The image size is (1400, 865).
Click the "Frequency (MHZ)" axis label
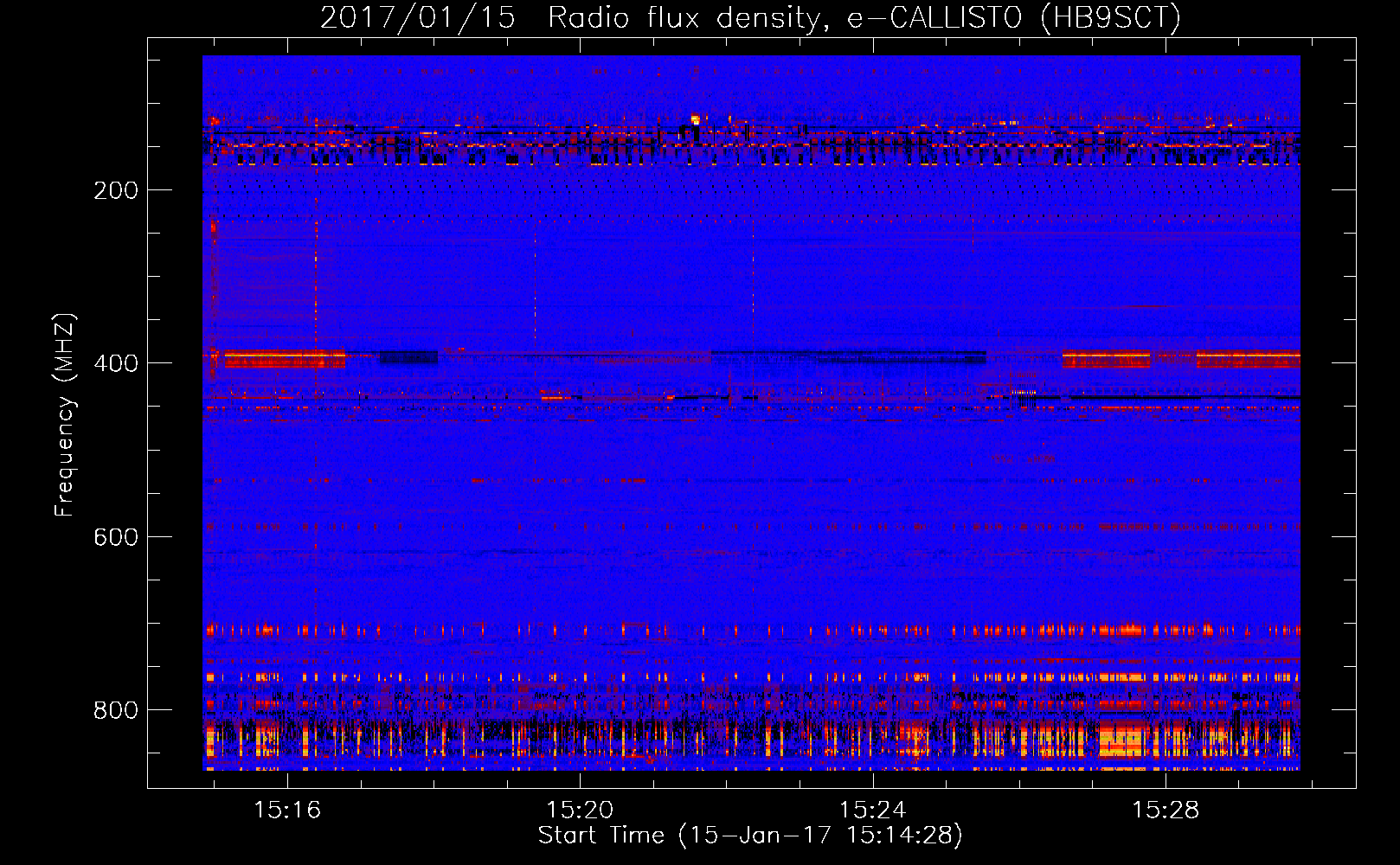click(65, 414)
